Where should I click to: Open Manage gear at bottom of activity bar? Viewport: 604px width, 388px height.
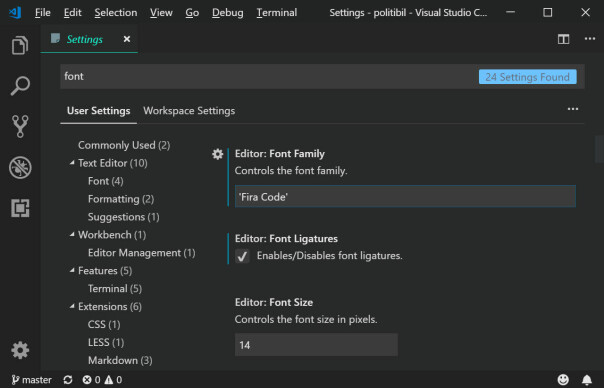[x=20, y=350]
